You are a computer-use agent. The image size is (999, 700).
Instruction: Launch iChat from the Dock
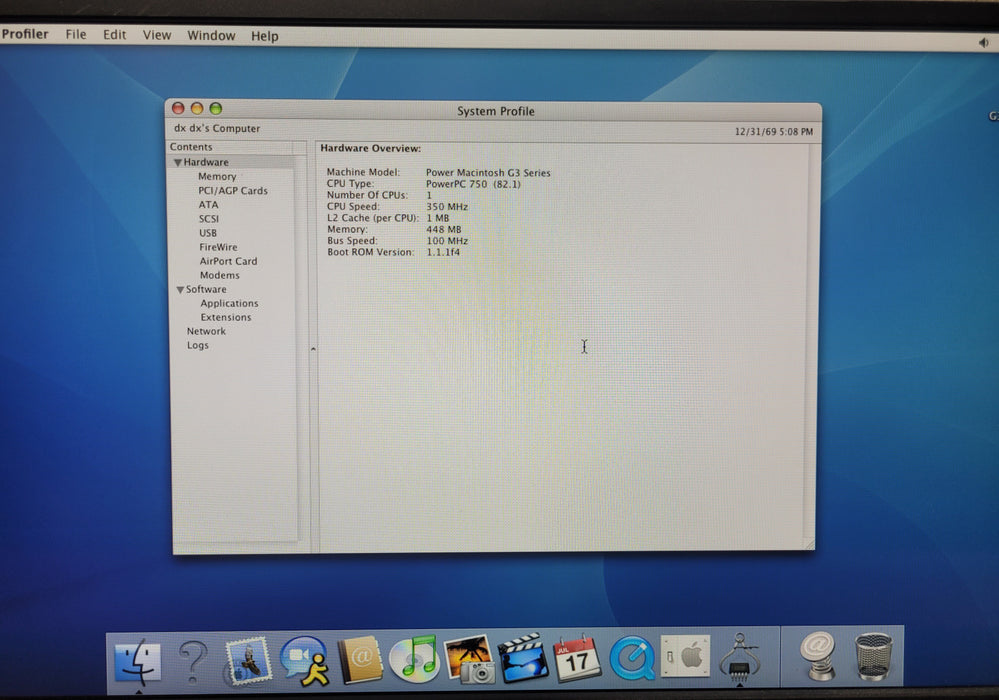304,661
